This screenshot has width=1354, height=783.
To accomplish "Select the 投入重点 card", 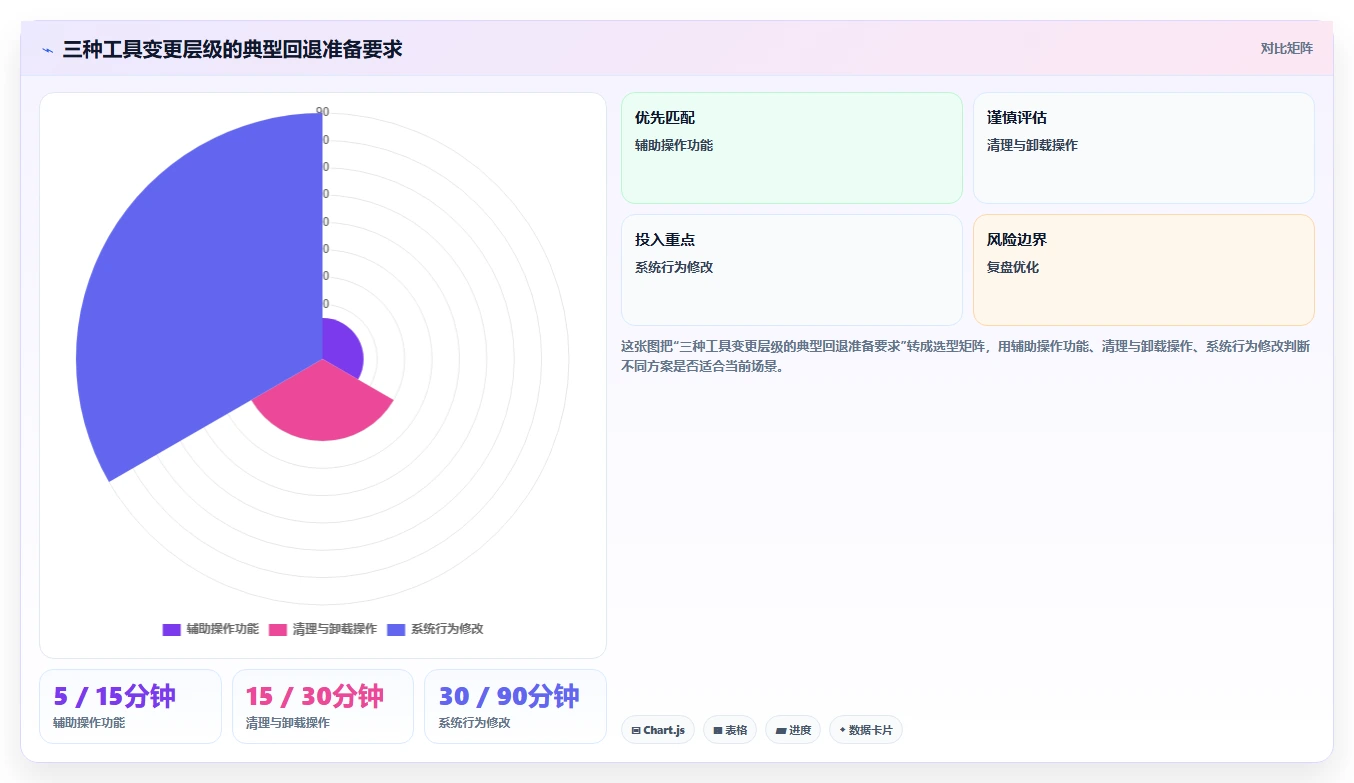I will tap(791, 270).
